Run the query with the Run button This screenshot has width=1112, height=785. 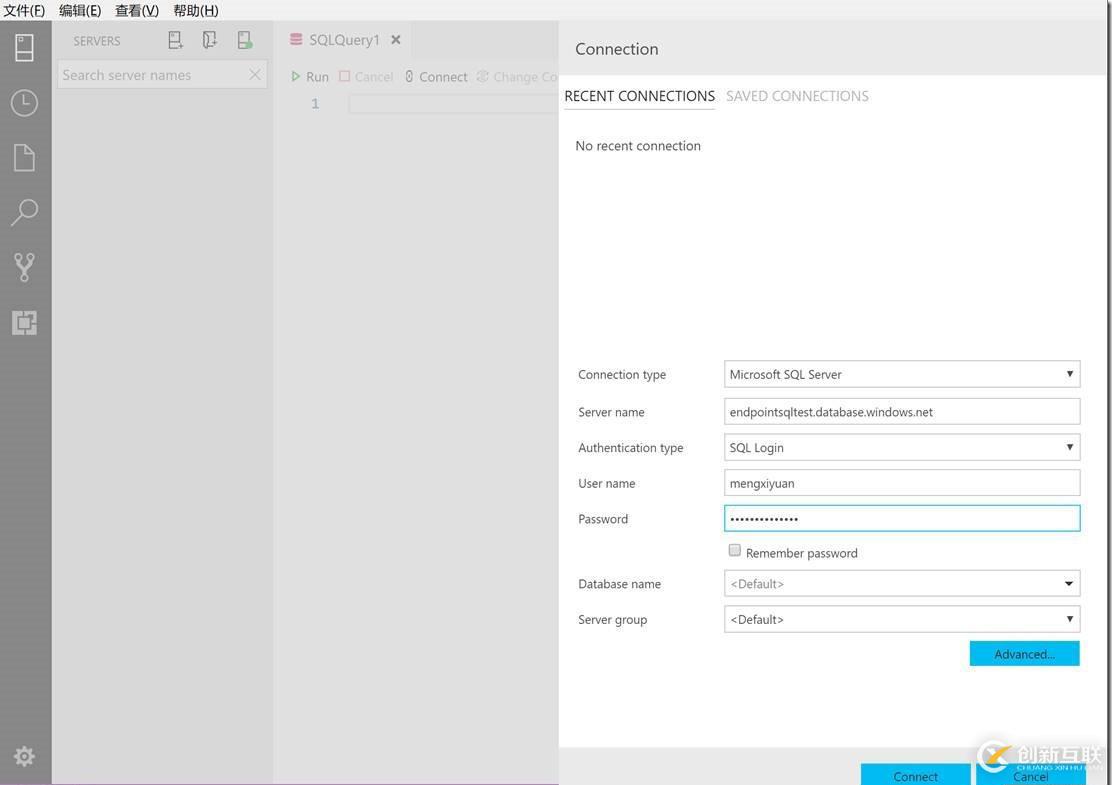tap(310, 77)
